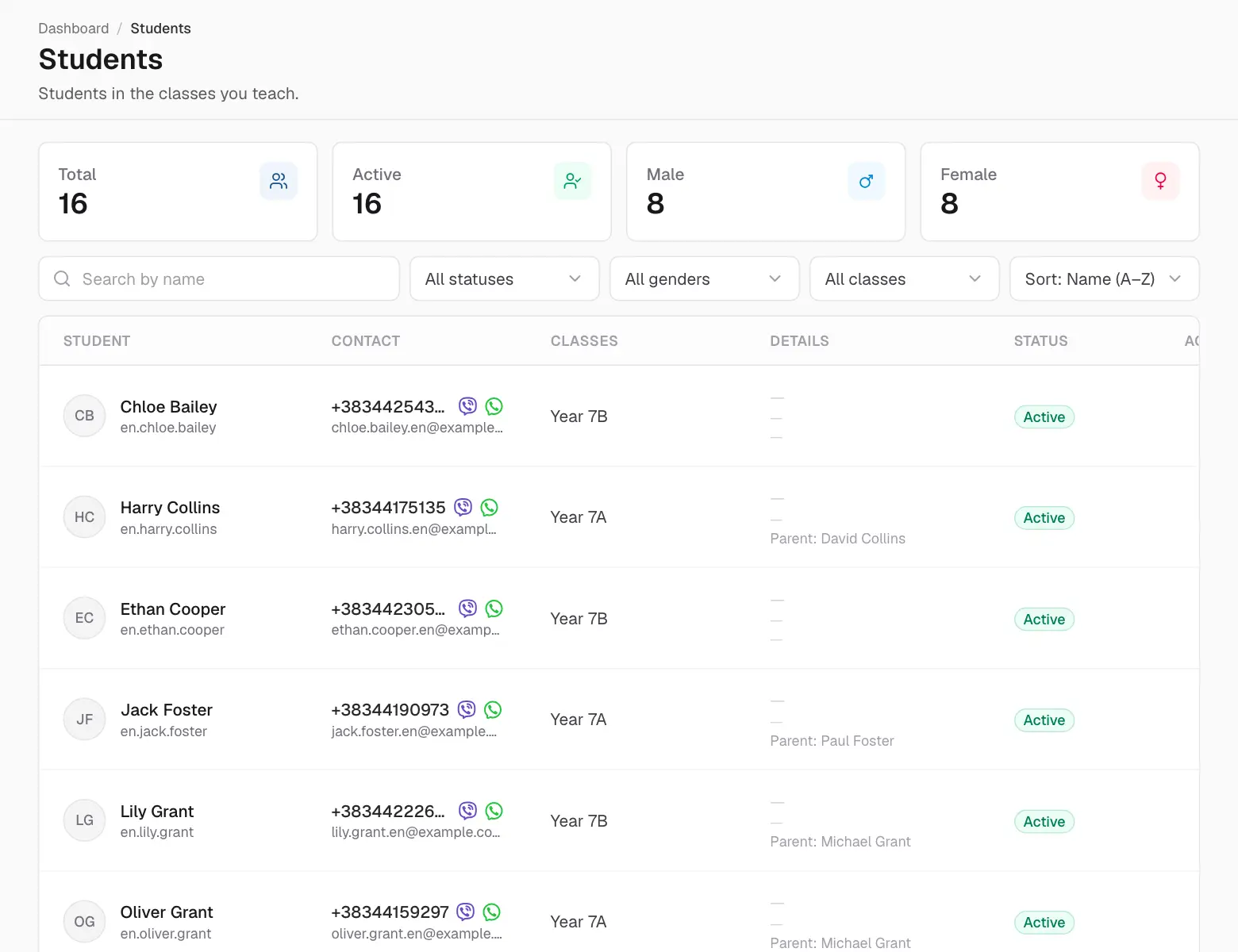The width and height of the screenshot is (1238, 952).
Task: Click the name Ethan Cooper
Action: click(x=173, y=608)
